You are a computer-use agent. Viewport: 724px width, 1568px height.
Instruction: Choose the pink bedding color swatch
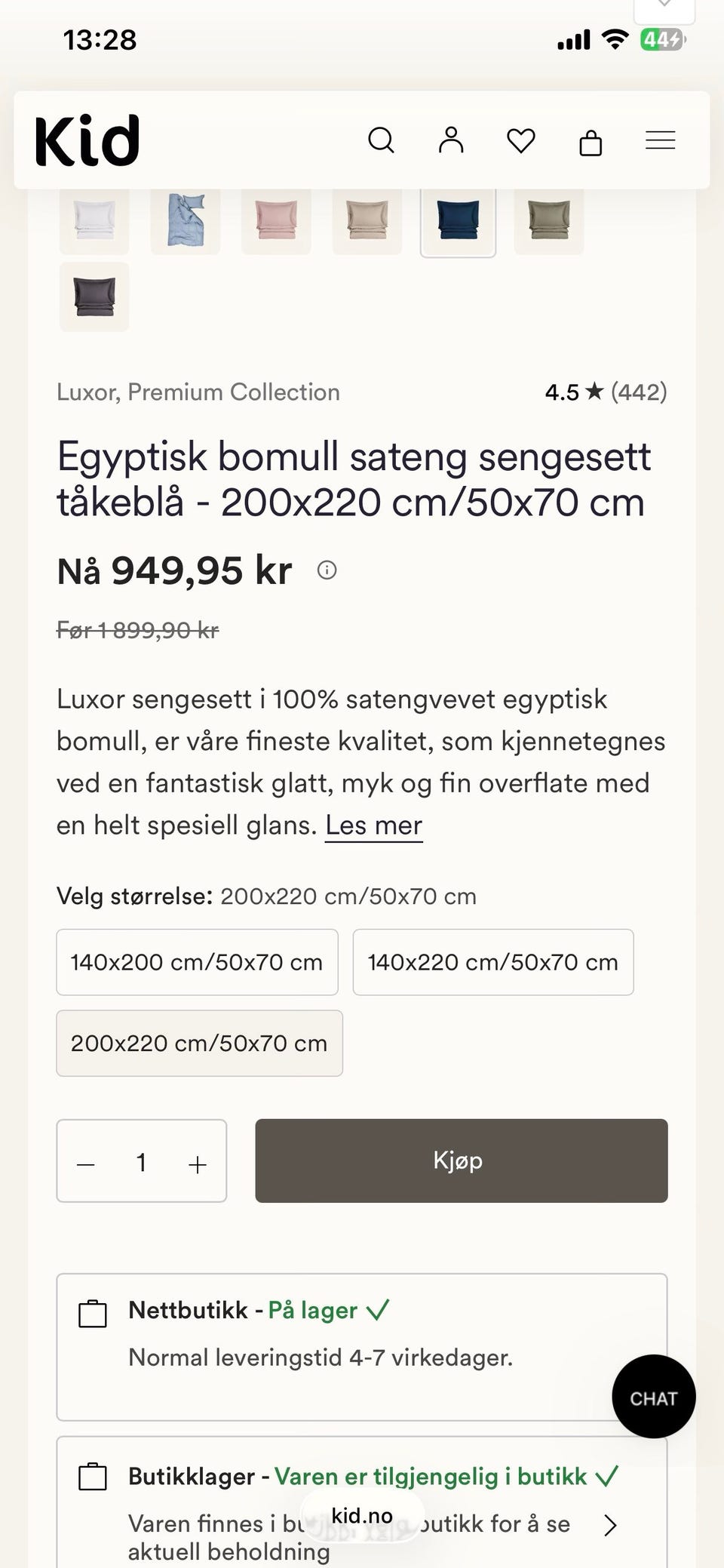[276, 220]
